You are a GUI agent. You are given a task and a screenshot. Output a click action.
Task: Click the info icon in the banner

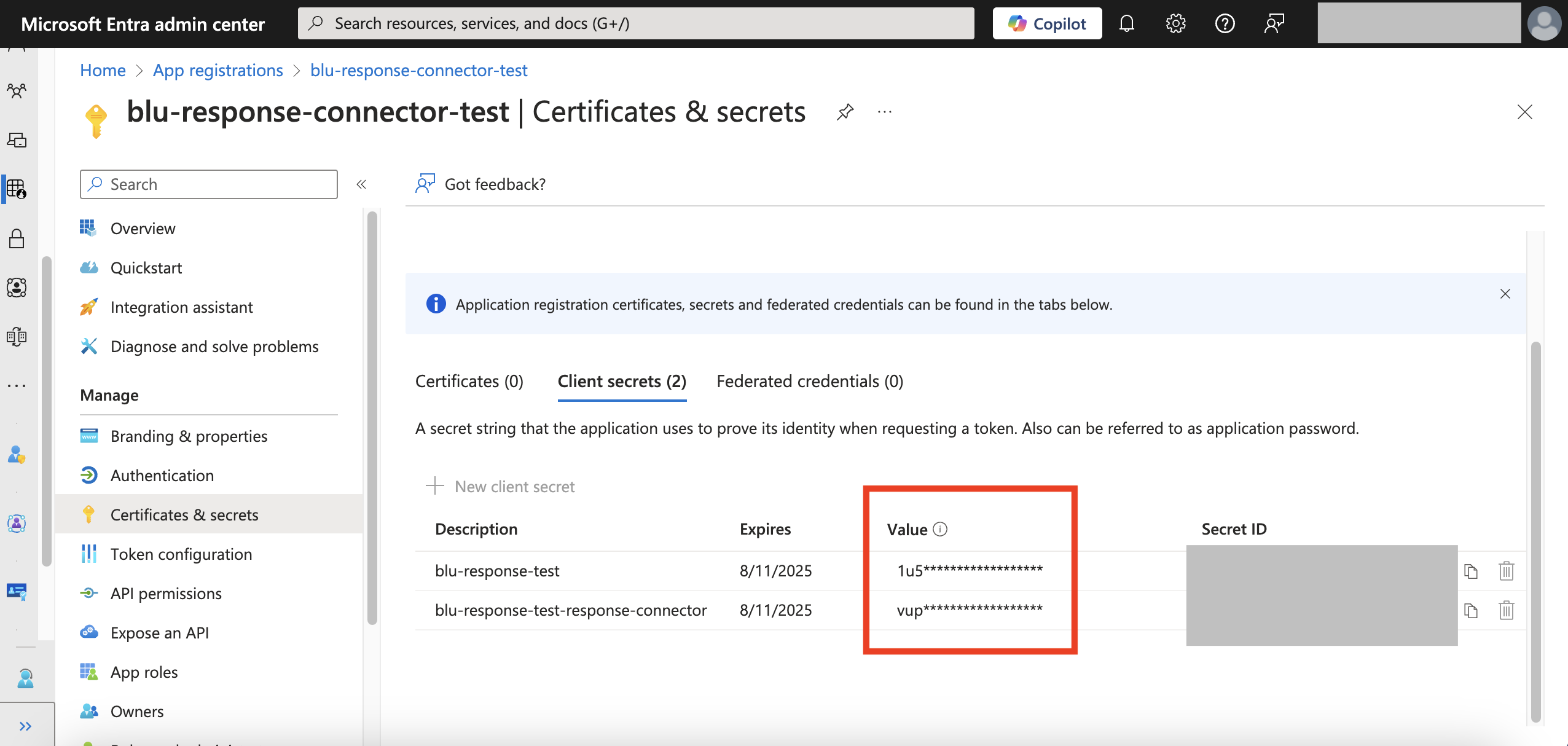click(436, 304)
